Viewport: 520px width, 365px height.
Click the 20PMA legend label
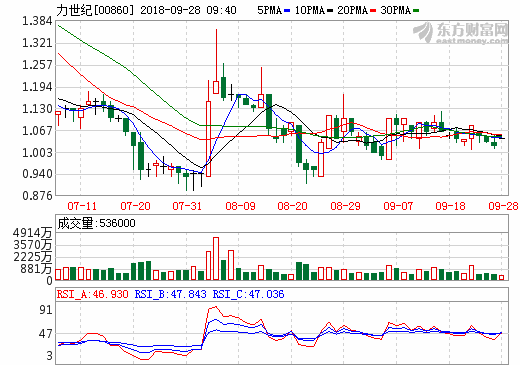pos(353,10)
